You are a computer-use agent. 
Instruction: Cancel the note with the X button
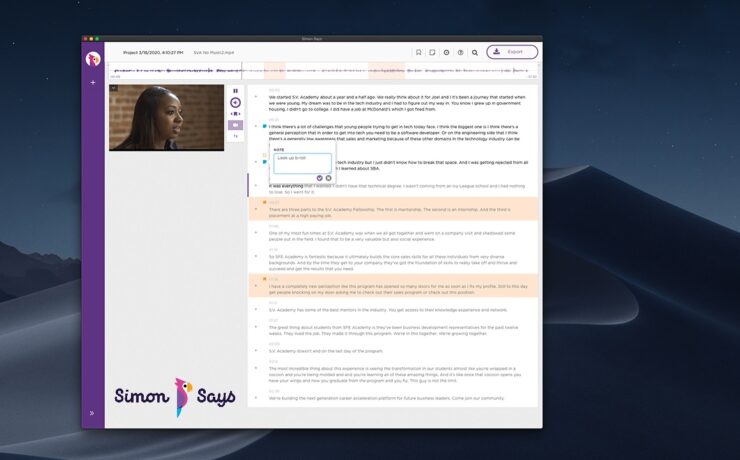[x=328, y=178]
